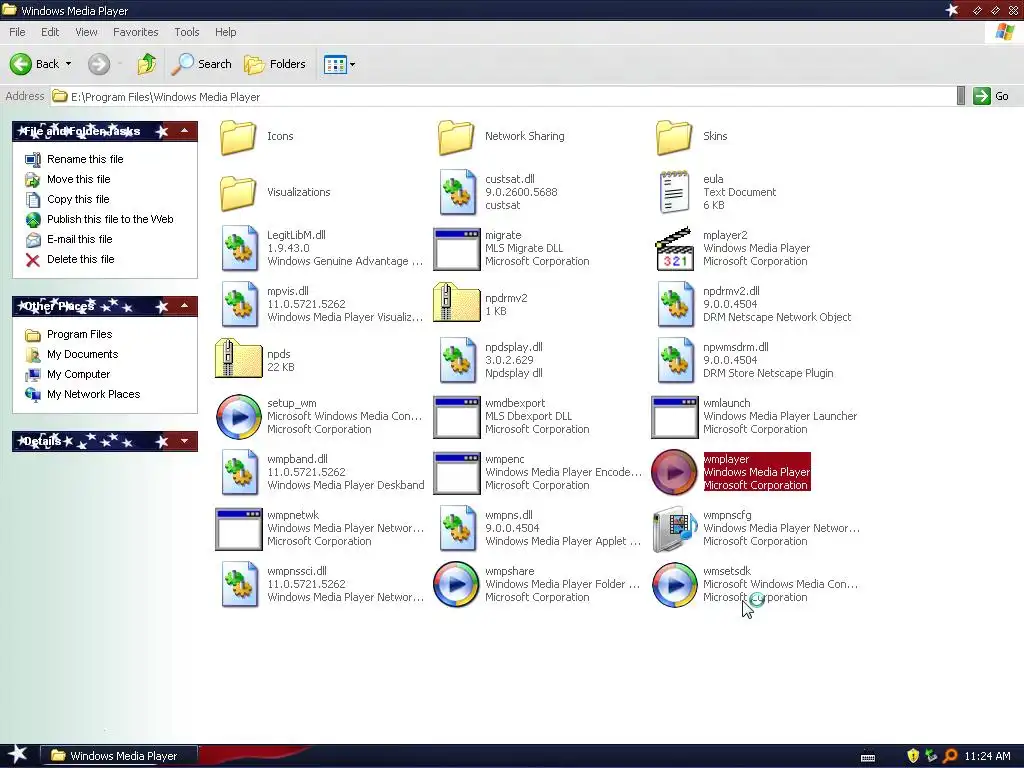
Task: Open the Skins folder
Action: (674, 136)
